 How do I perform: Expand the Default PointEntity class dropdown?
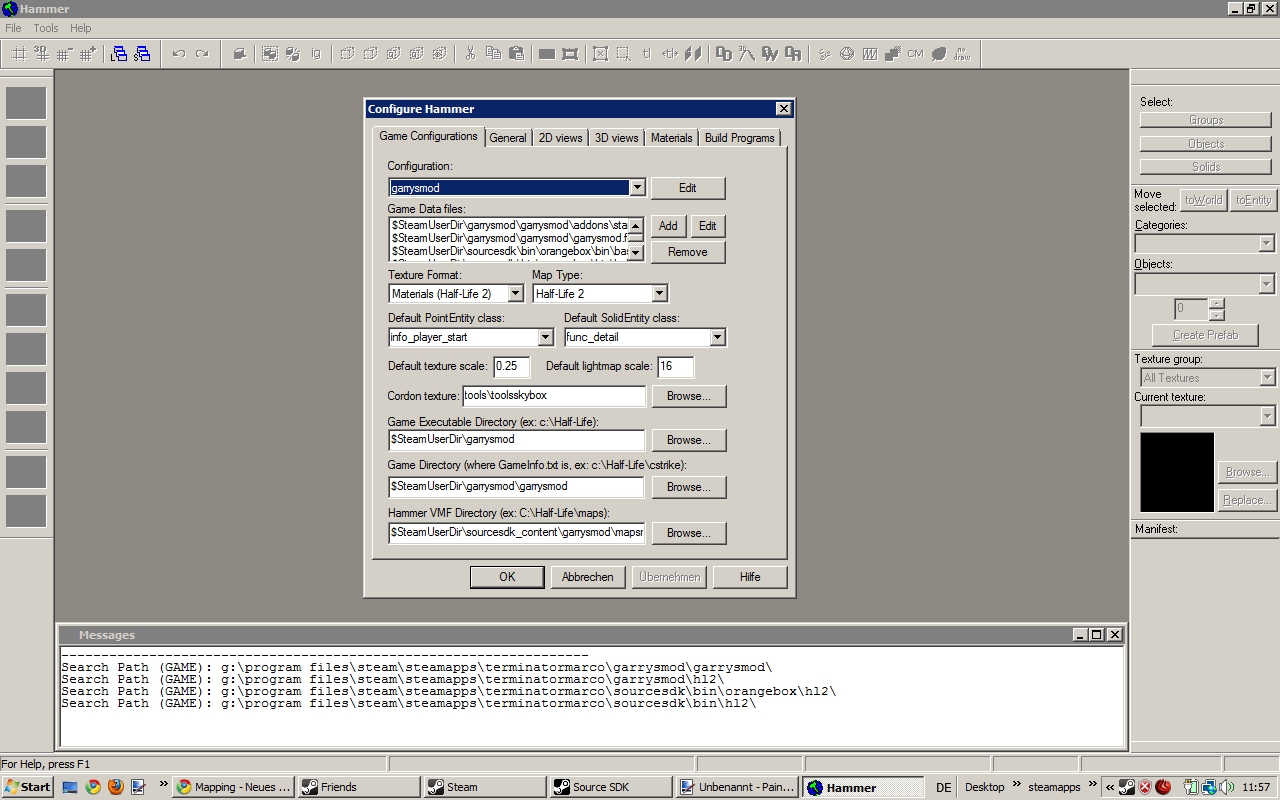[545, 338]
